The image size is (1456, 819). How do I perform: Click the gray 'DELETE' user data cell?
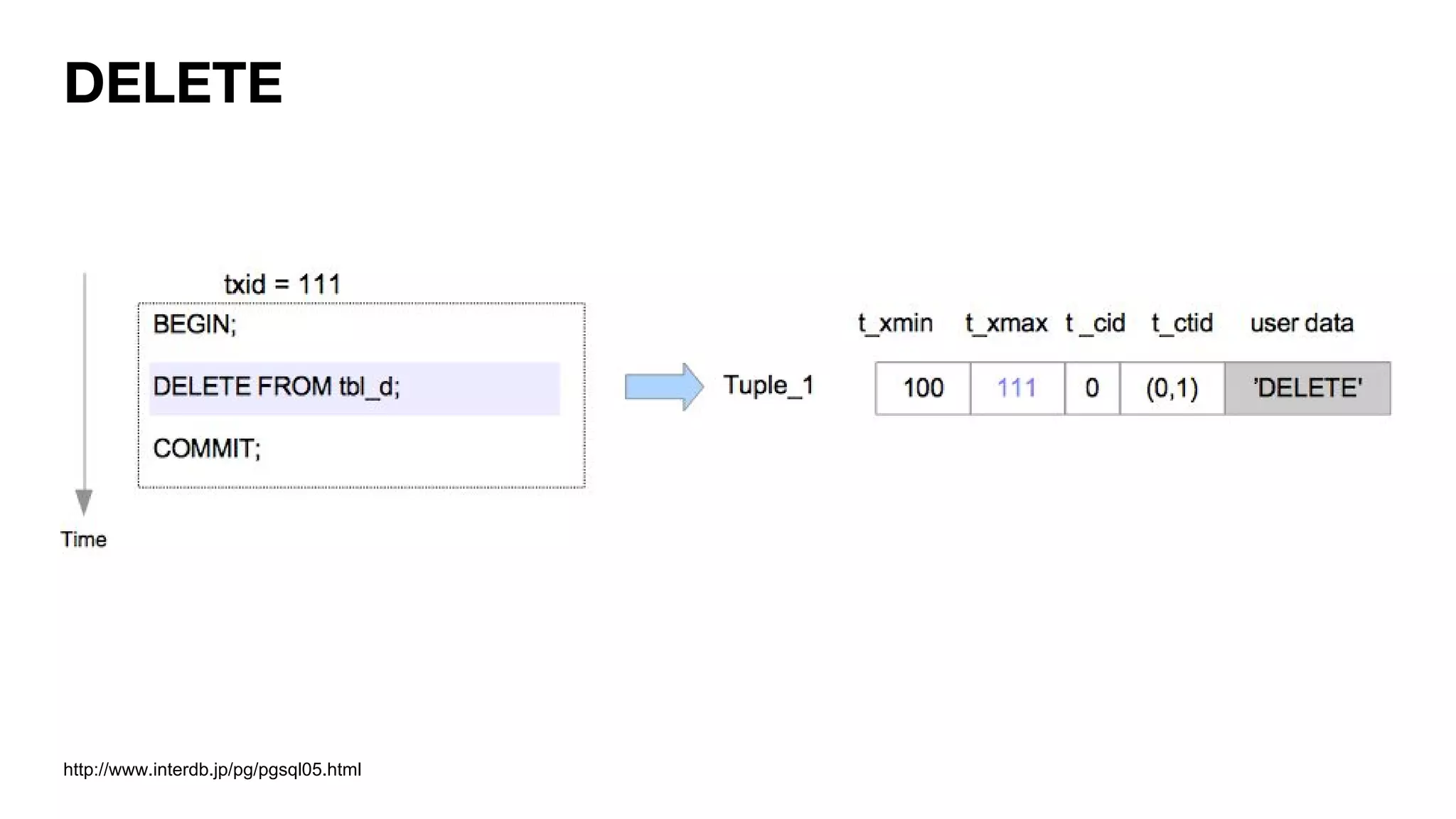(1307, 388)
